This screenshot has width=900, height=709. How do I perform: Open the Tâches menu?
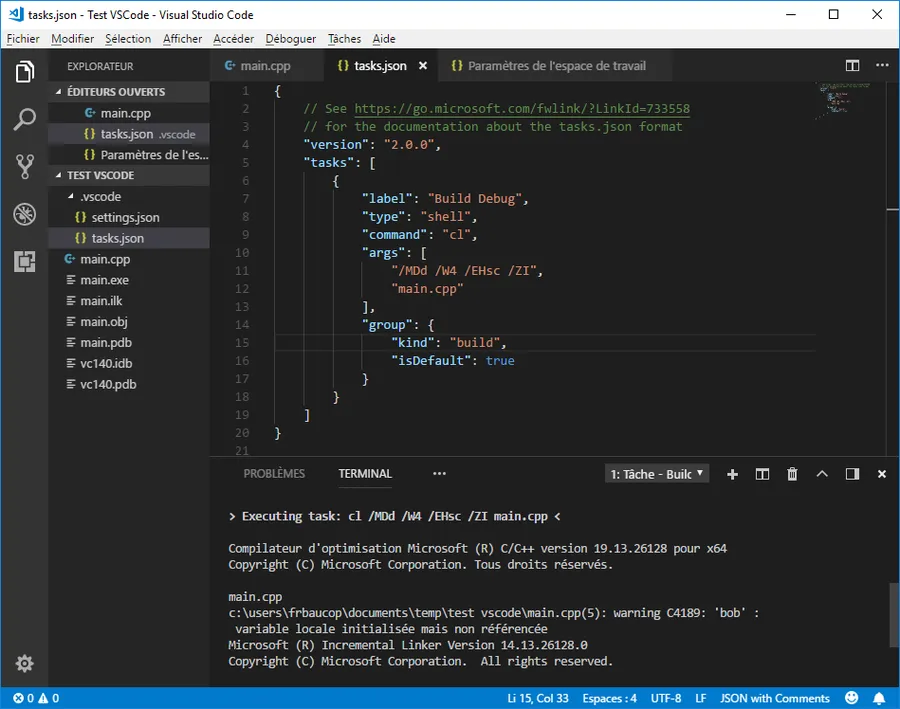(344, 38)
